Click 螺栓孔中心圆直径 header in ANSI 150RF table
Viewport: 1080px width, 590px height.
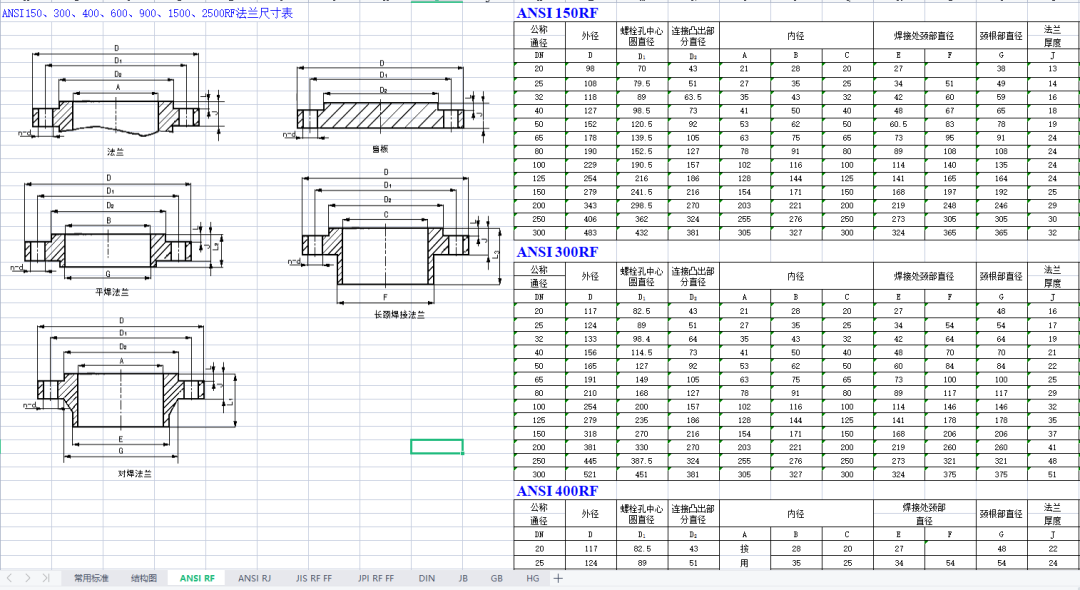pos(641,36)
